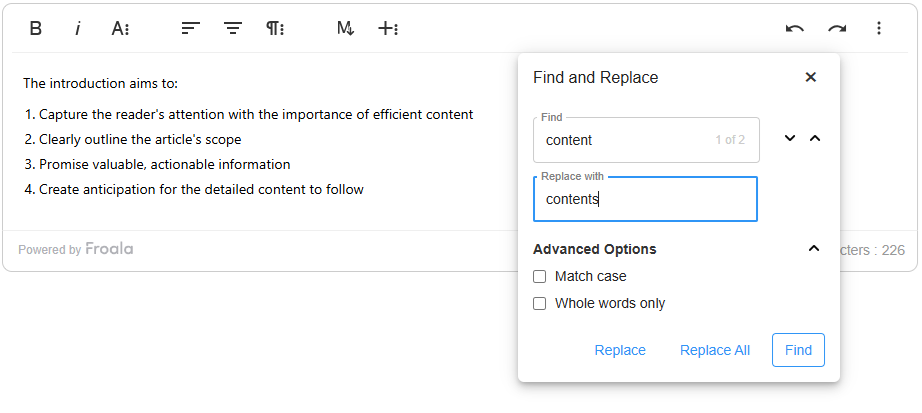Click the line "The introduction aims to:"
922x413 pixels.
coord(101,84)
